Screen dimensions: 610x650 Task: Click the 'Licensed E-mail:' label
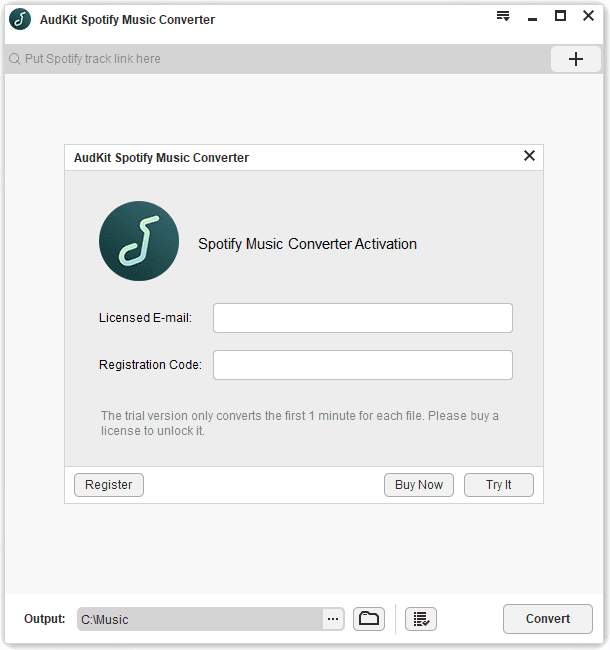click(145, 318)
